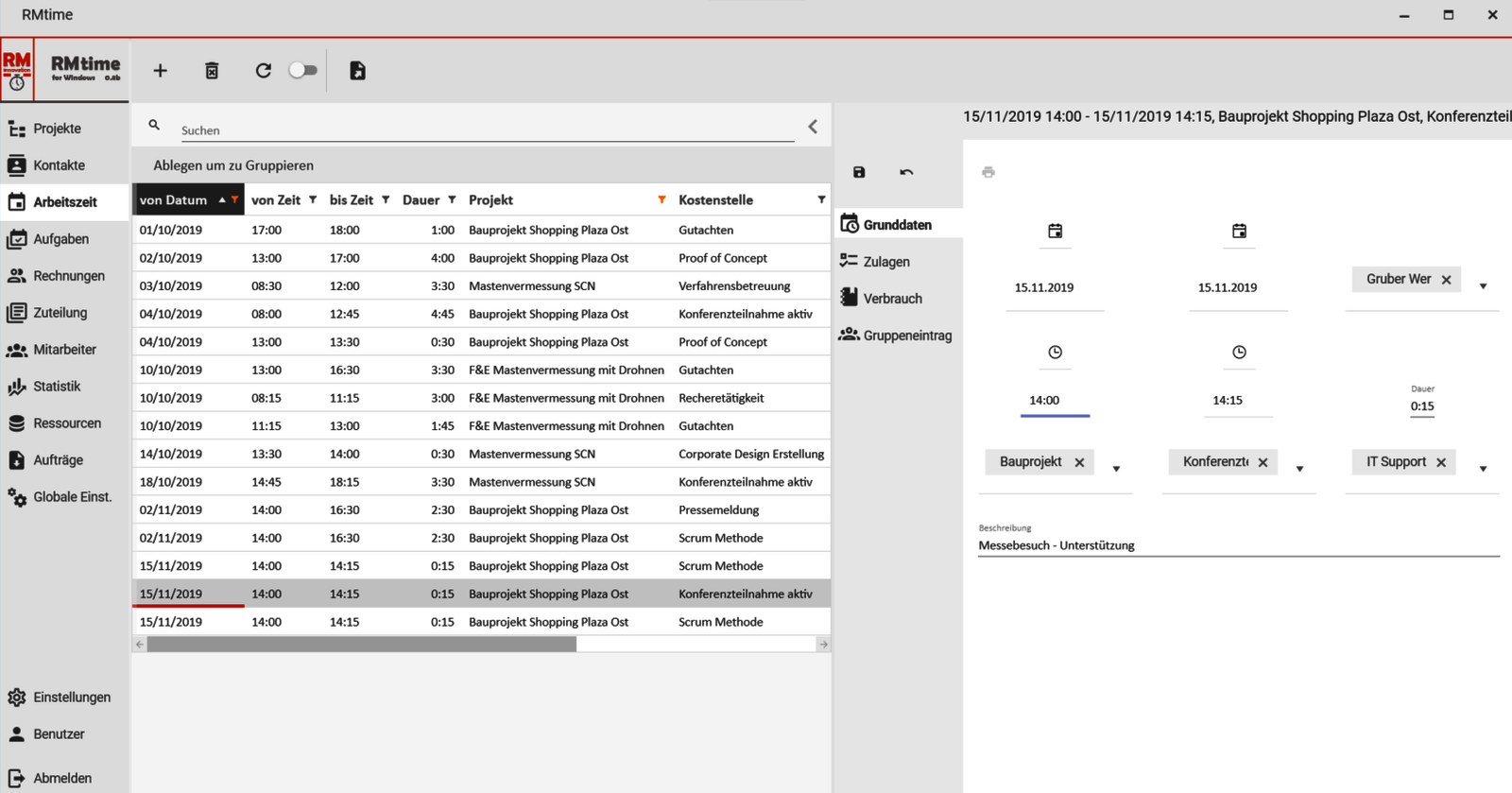1512x793 pixels.
Task: Open Rechnungen in the sidebar
Action: pos(68,276)
